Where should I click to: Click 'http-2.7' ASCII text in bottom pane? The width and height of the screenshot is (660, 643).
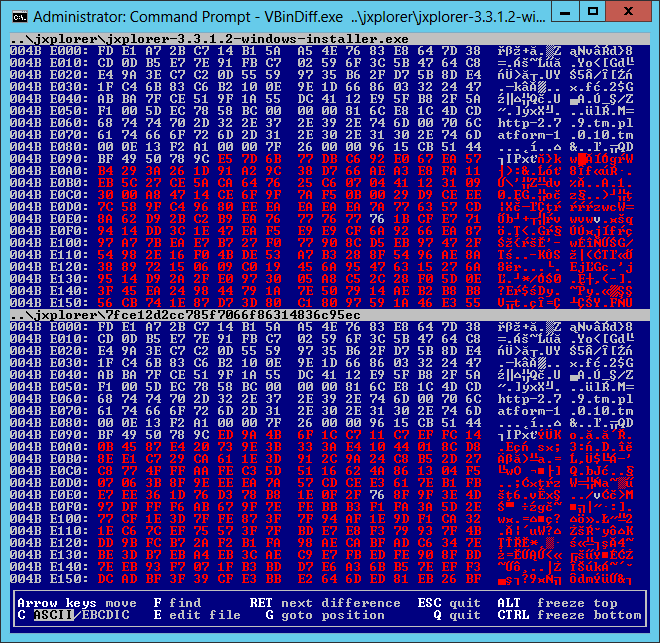(529, 399)
